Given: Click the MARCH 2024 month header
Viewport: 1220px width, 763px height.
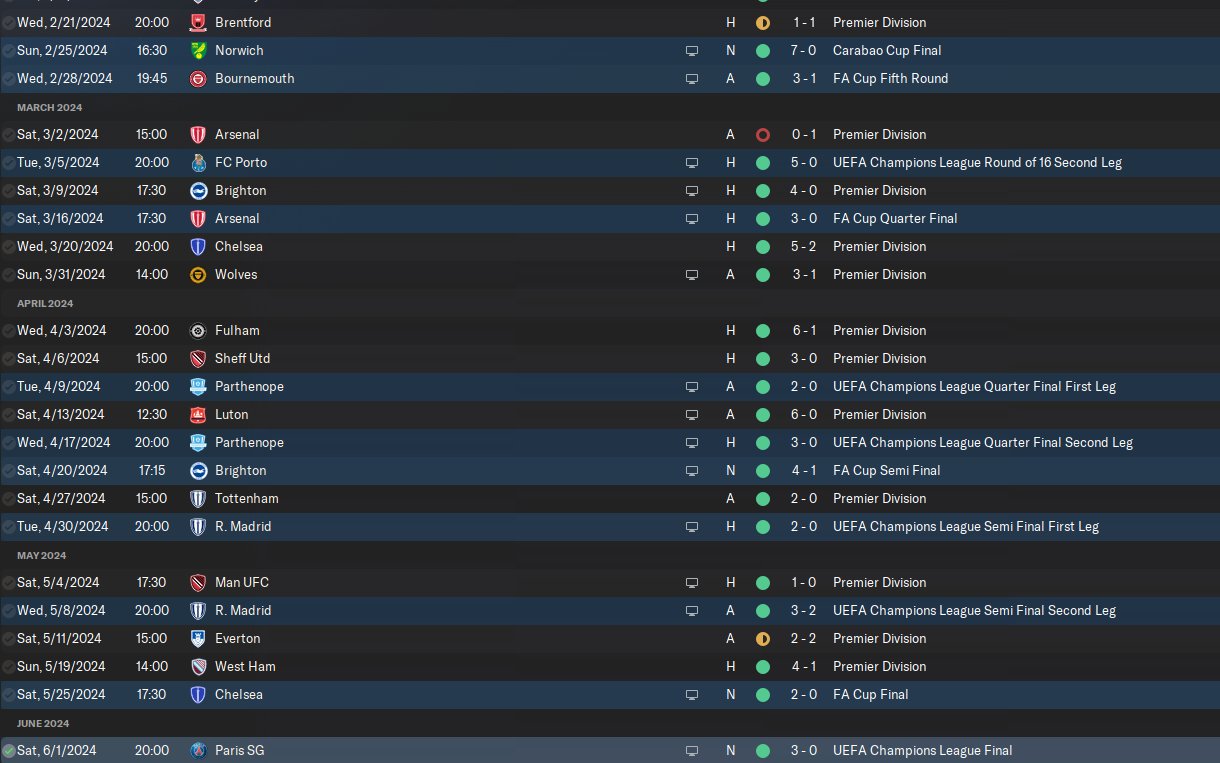Looking at the screenshot, I should [x=50, y=107].
